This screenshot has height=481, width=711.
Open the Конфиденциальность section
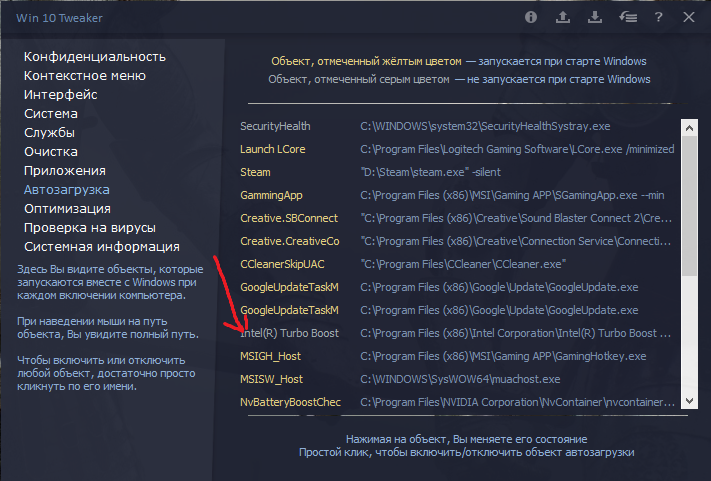coord(95,57)
